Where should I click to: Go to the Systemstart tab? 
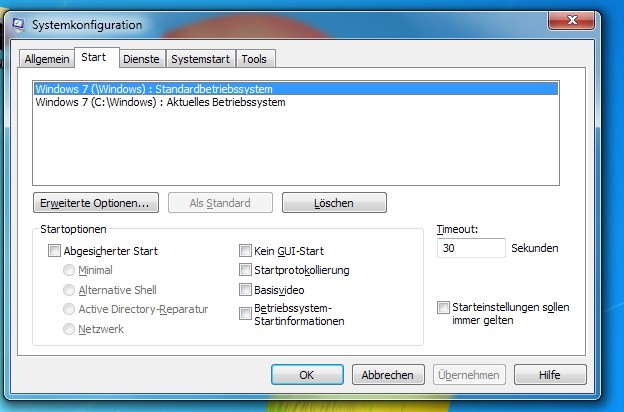[x=201, y=59]
